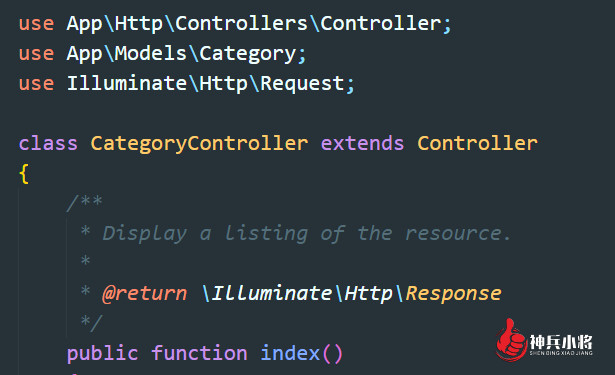Click the docblock closing */ marker
This screenshot has height=375, width=615.
[x=91, y=323]
